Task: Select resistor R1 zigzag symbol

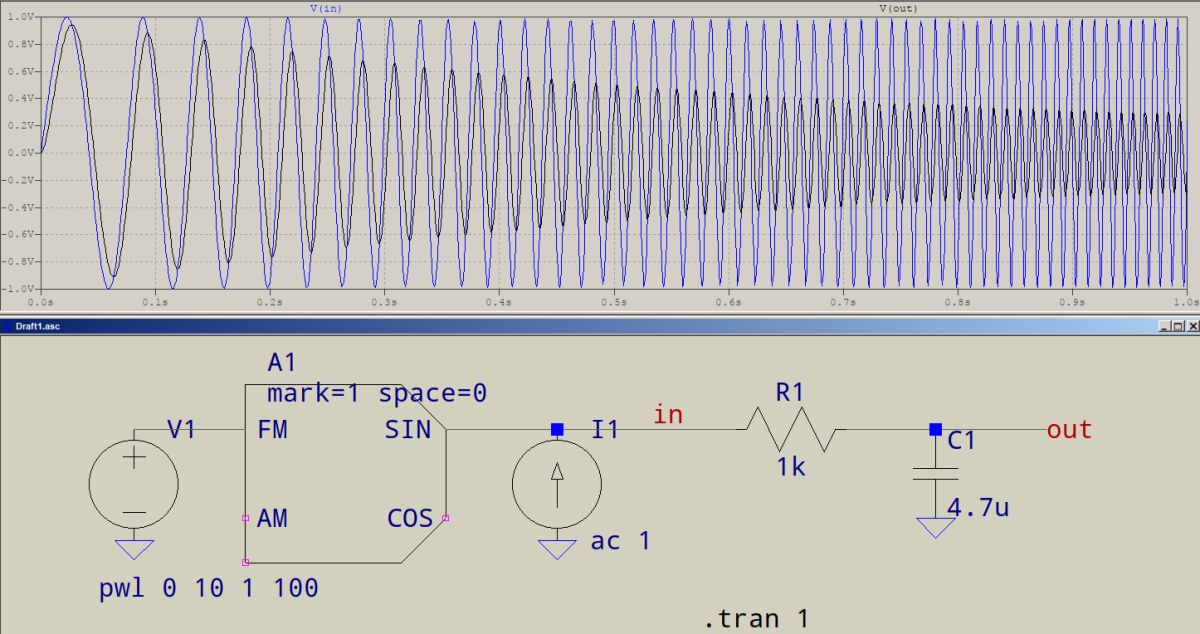Action: (791, 430)
